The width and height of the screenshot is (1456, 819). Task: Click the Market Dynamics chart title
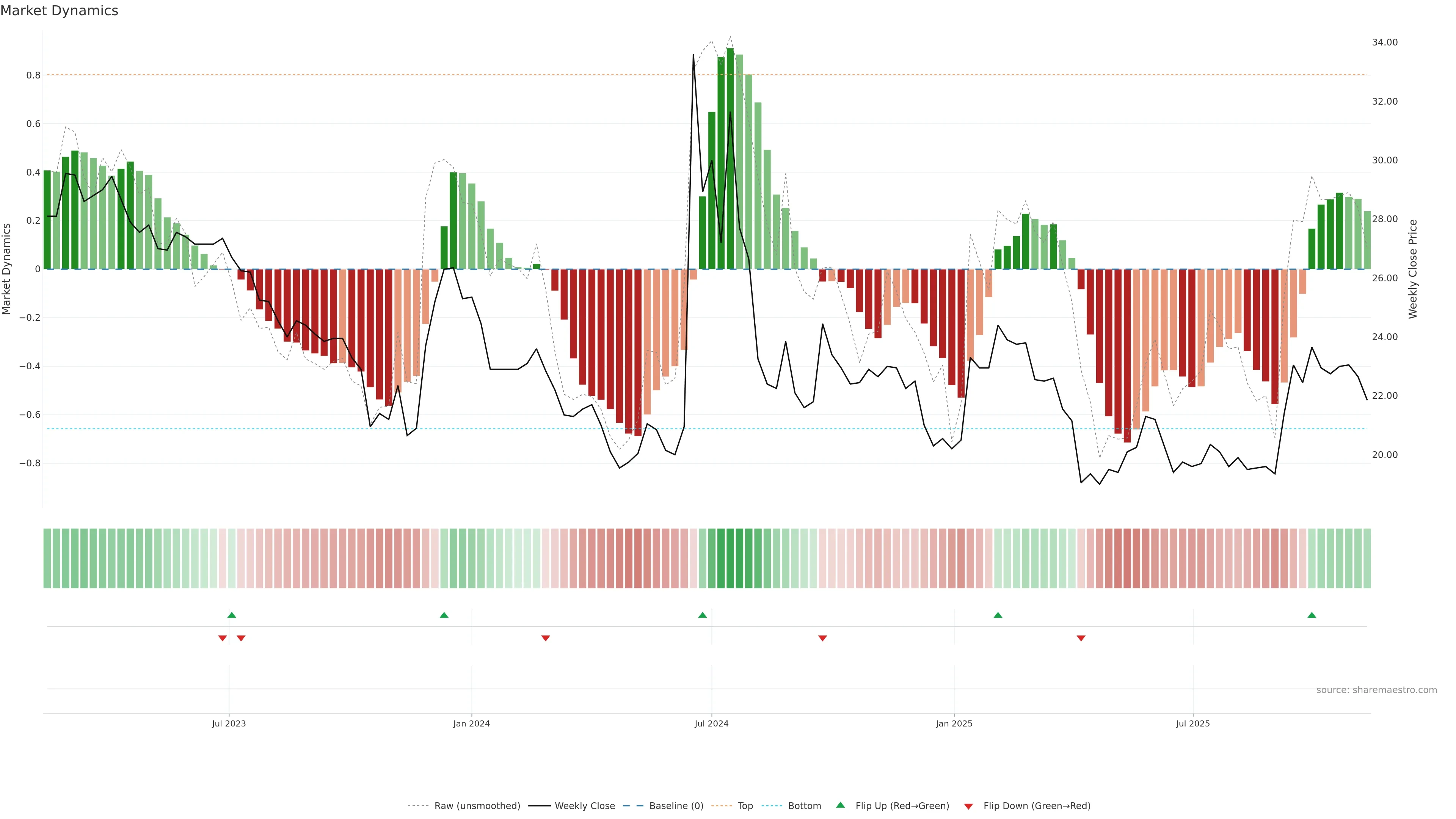(60, 11)
